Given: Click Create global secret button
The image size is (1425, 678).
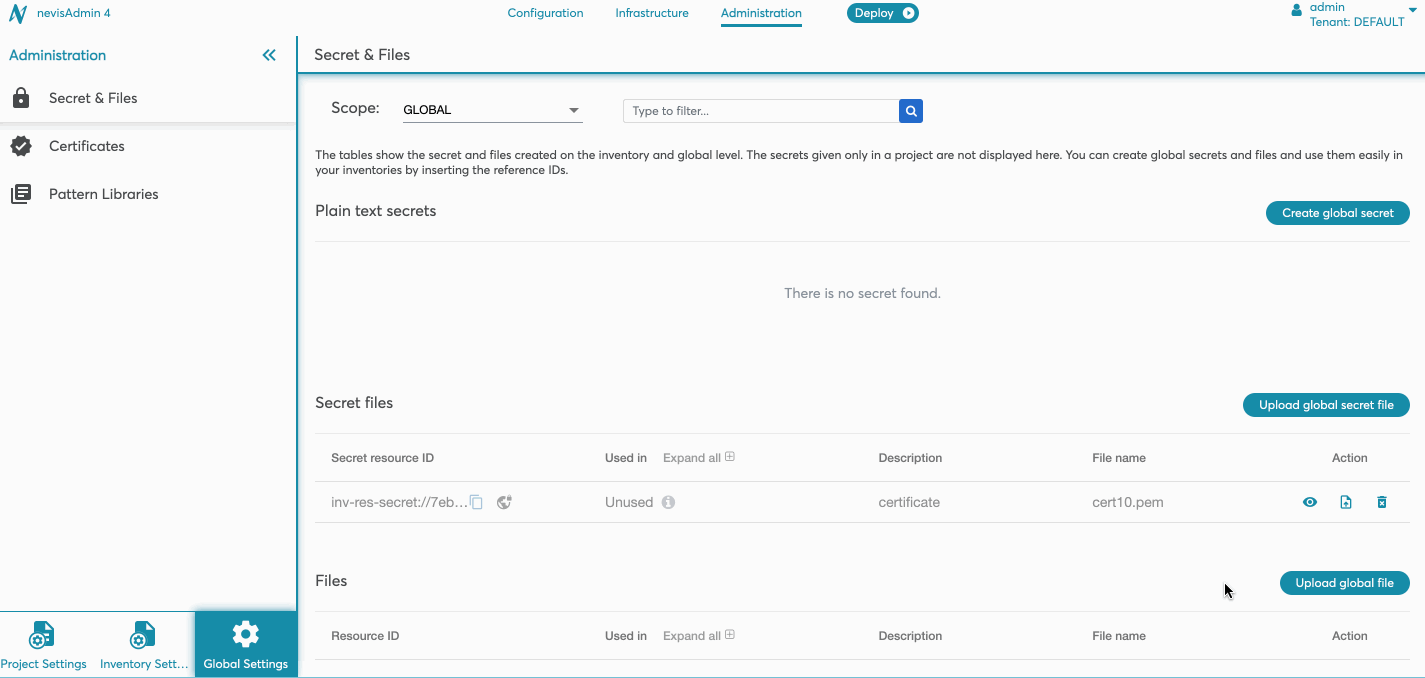Looking at the screenshot, I should coord(1337,213).
